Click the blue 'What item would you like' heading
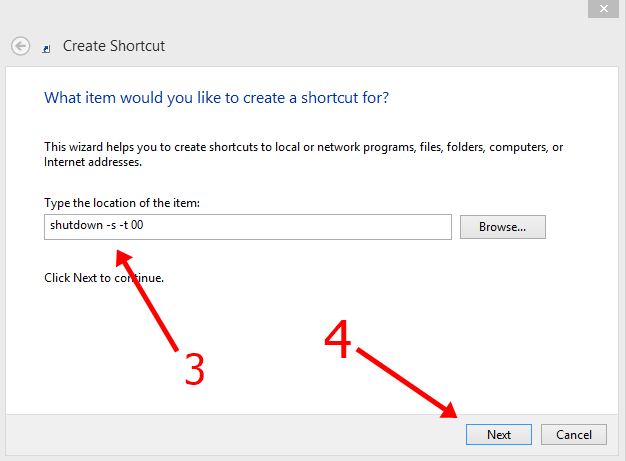Screen dimensions: 626x461 [x=216, y=98]
